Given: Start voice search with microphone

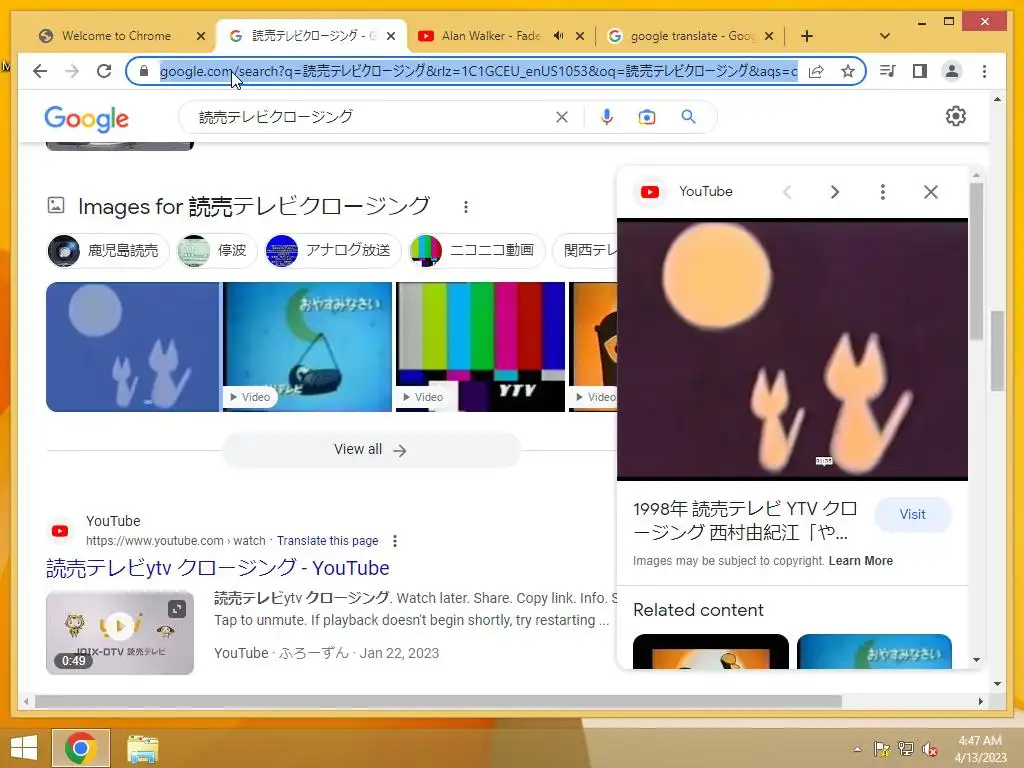Looking at the screenshot, I should [607, 117].
